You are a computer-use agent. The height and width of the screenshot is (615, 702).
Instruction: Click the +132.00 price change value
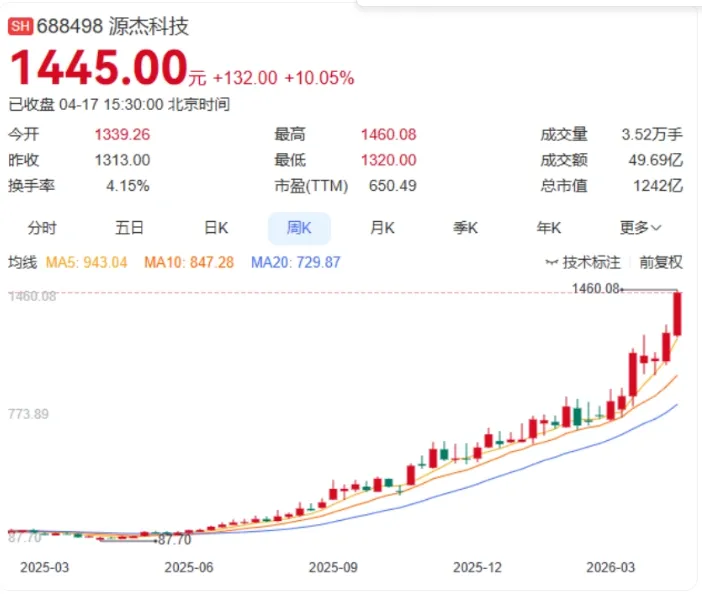coord(245,78)
